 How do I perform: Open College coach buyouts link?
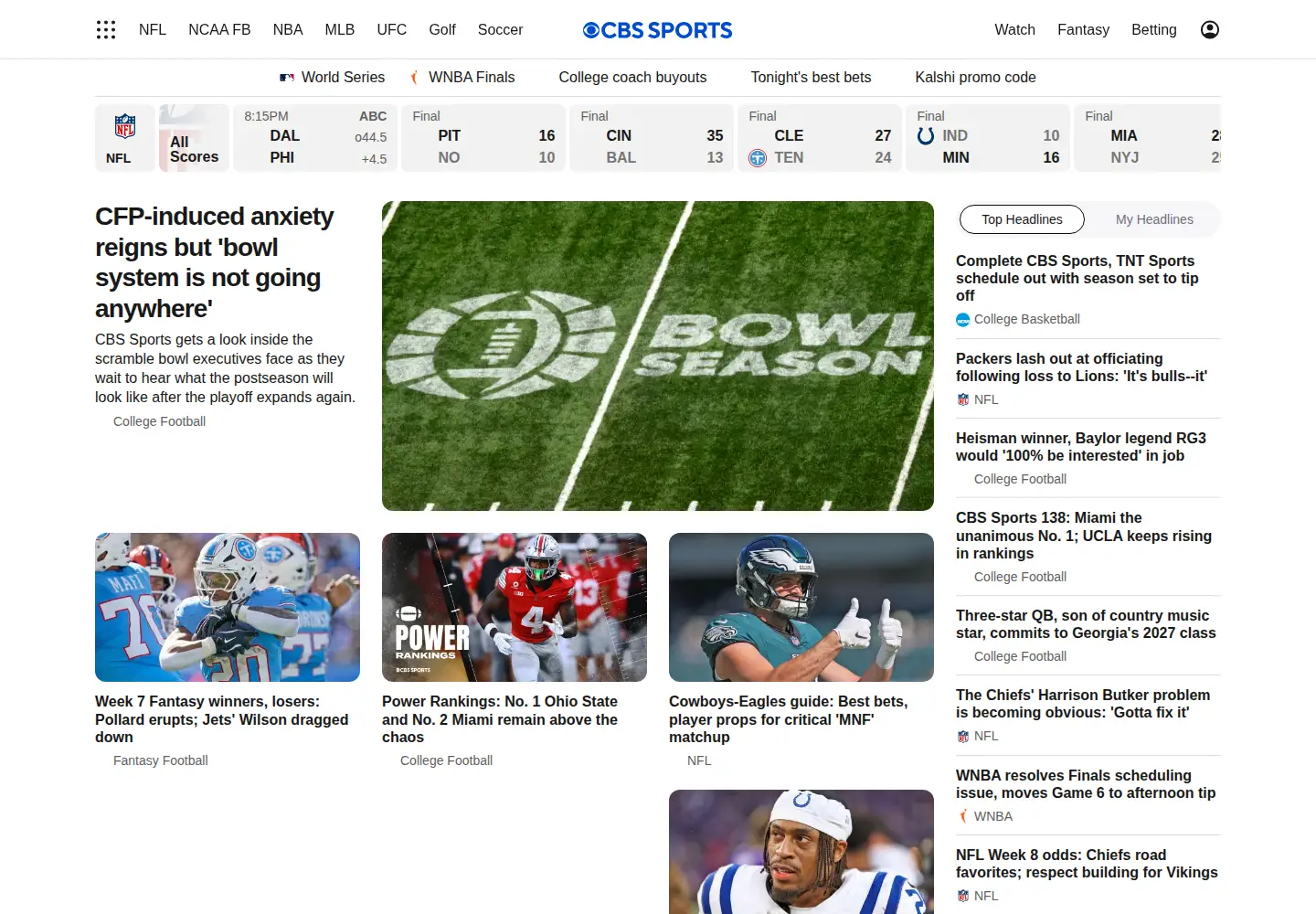pos(632,78)
